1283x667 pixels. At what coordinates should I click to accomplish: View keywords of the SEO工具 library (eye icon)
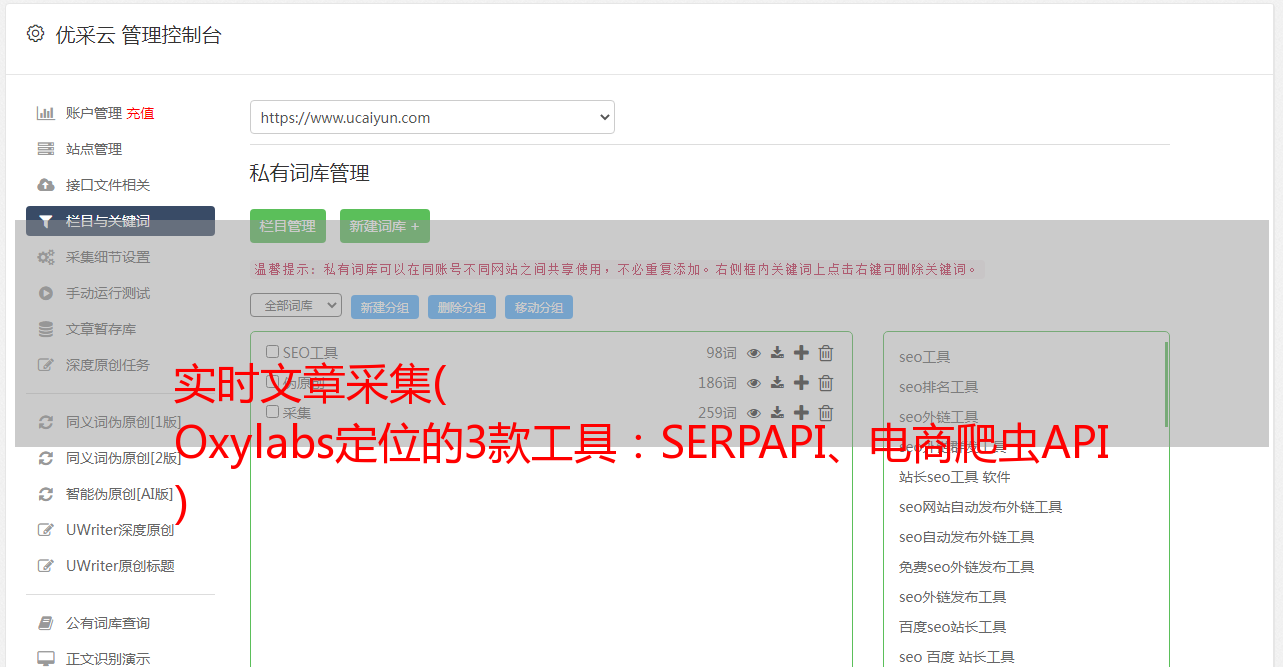(754, 352)
